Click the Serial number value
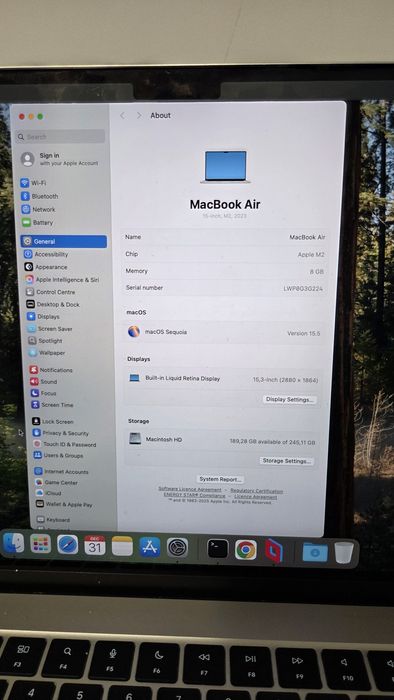 point(303,289)
